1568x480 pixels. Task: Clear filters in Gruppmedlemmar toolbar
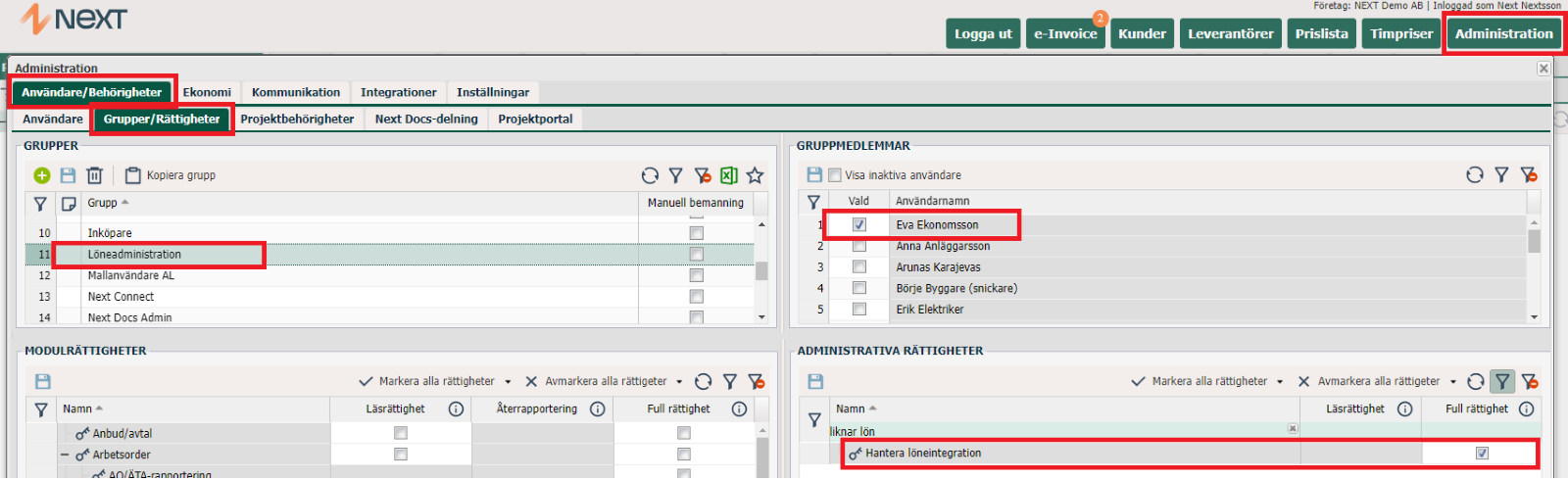[x=1529, y=174]
